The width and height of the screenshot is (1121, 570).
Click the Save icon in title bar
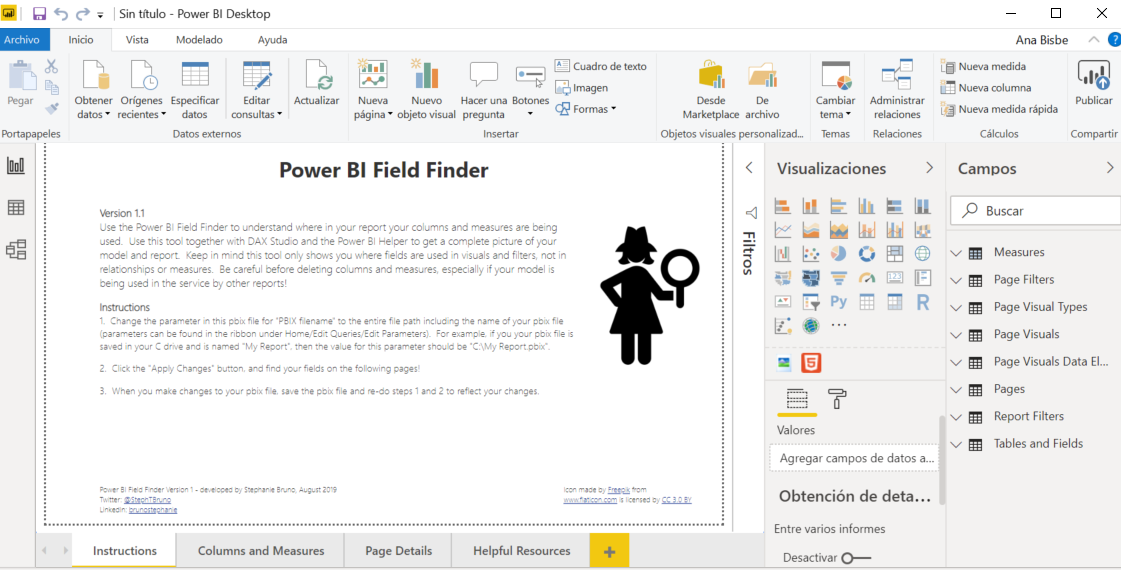40,14
